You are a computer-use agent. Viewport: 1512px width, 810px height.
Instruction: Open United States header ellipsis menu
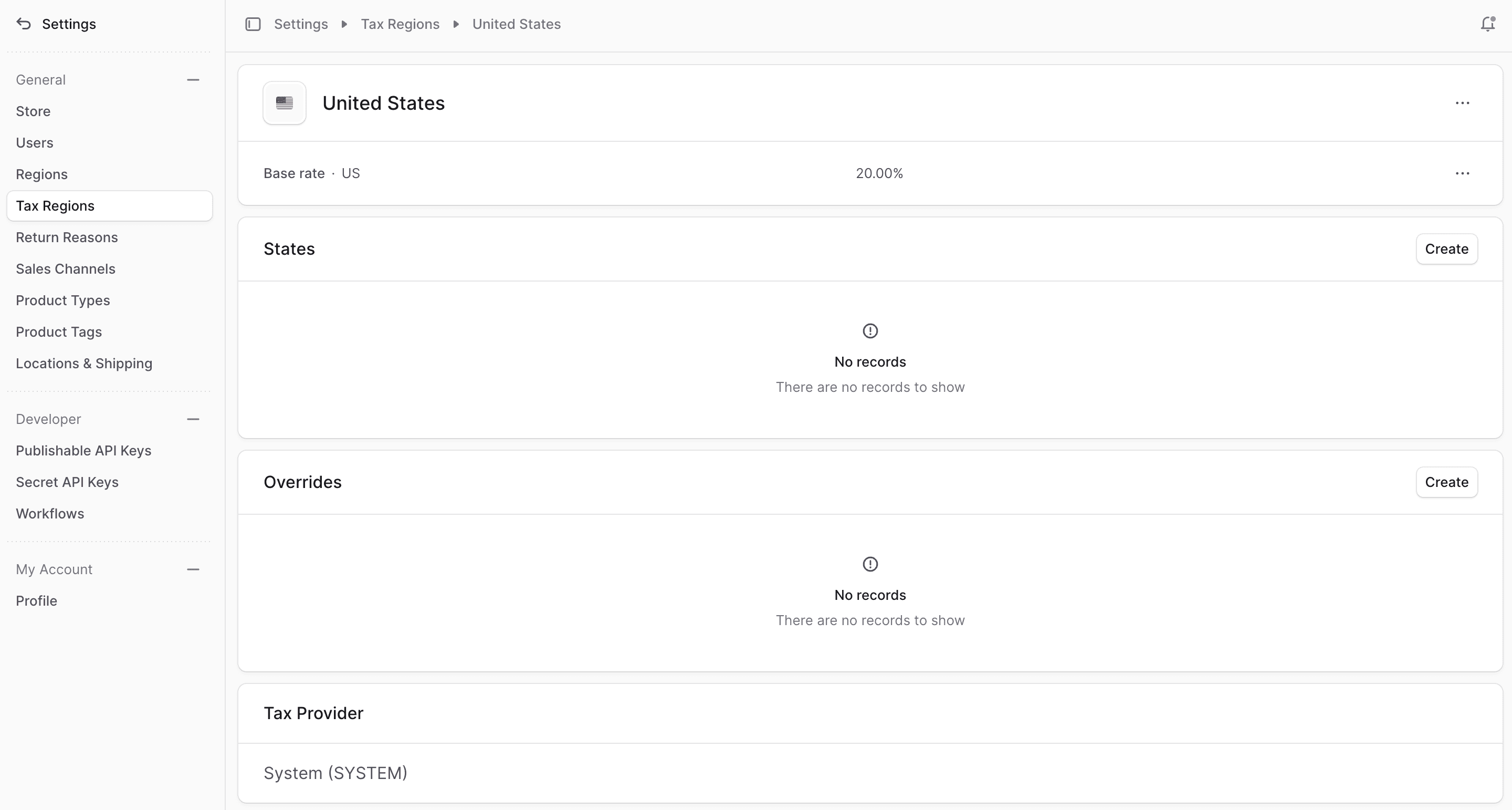[1462, 103]
